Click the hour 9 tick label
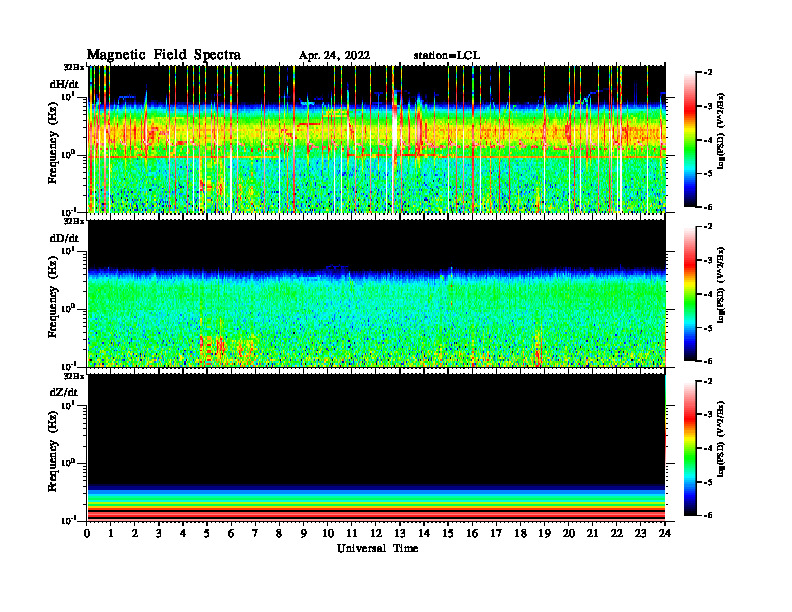The height and width of the screenshot is (612, 792). pos(303,533)
